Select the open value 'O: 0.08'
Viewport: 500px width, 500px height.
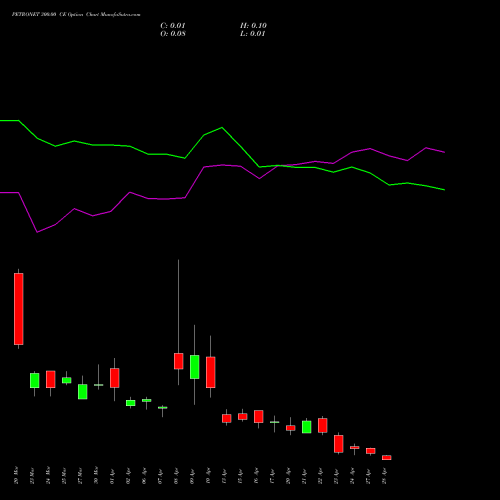point(173,34)
